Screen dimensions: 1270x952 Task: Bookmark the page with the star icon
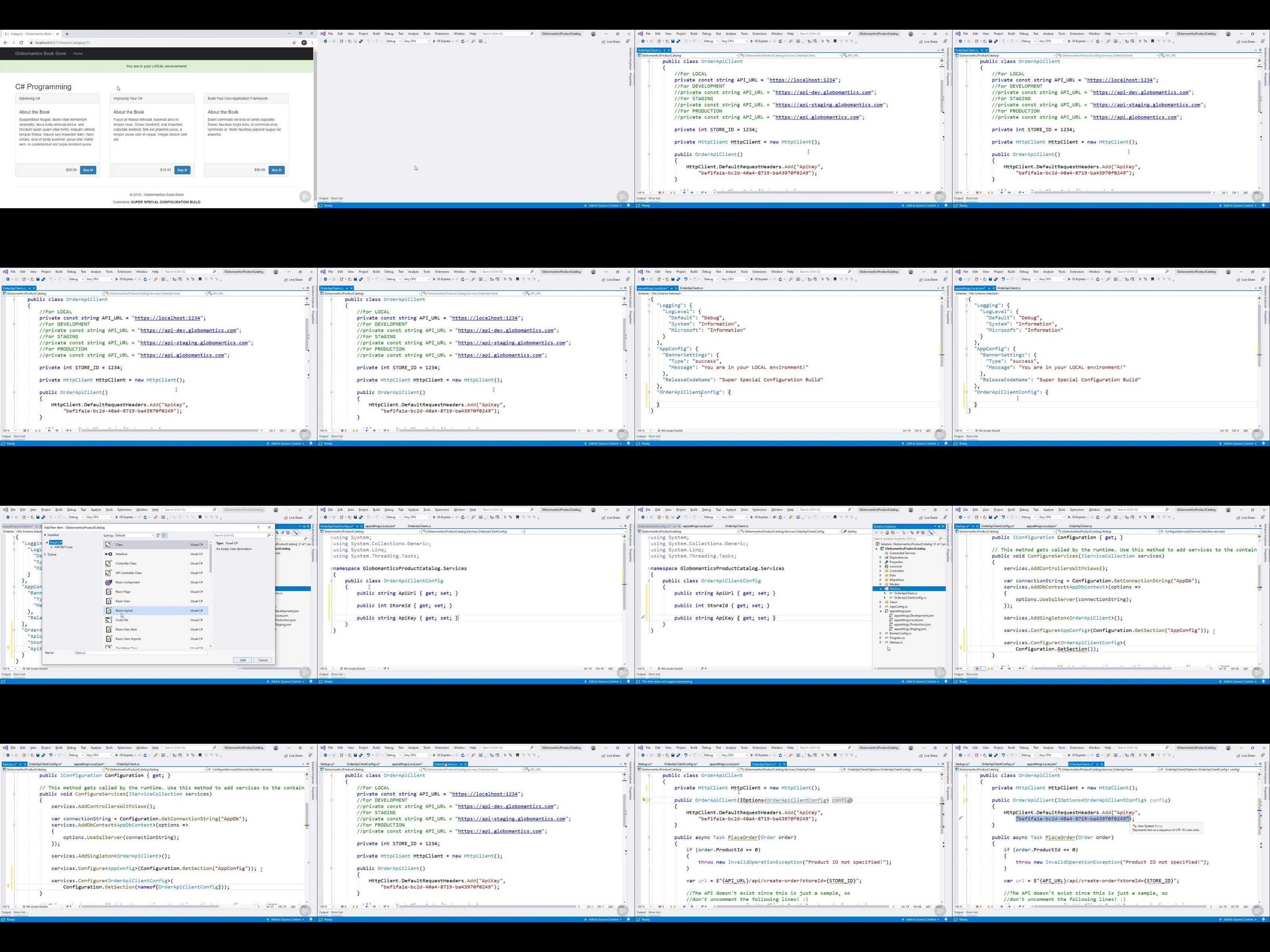(x=294, y=42)
